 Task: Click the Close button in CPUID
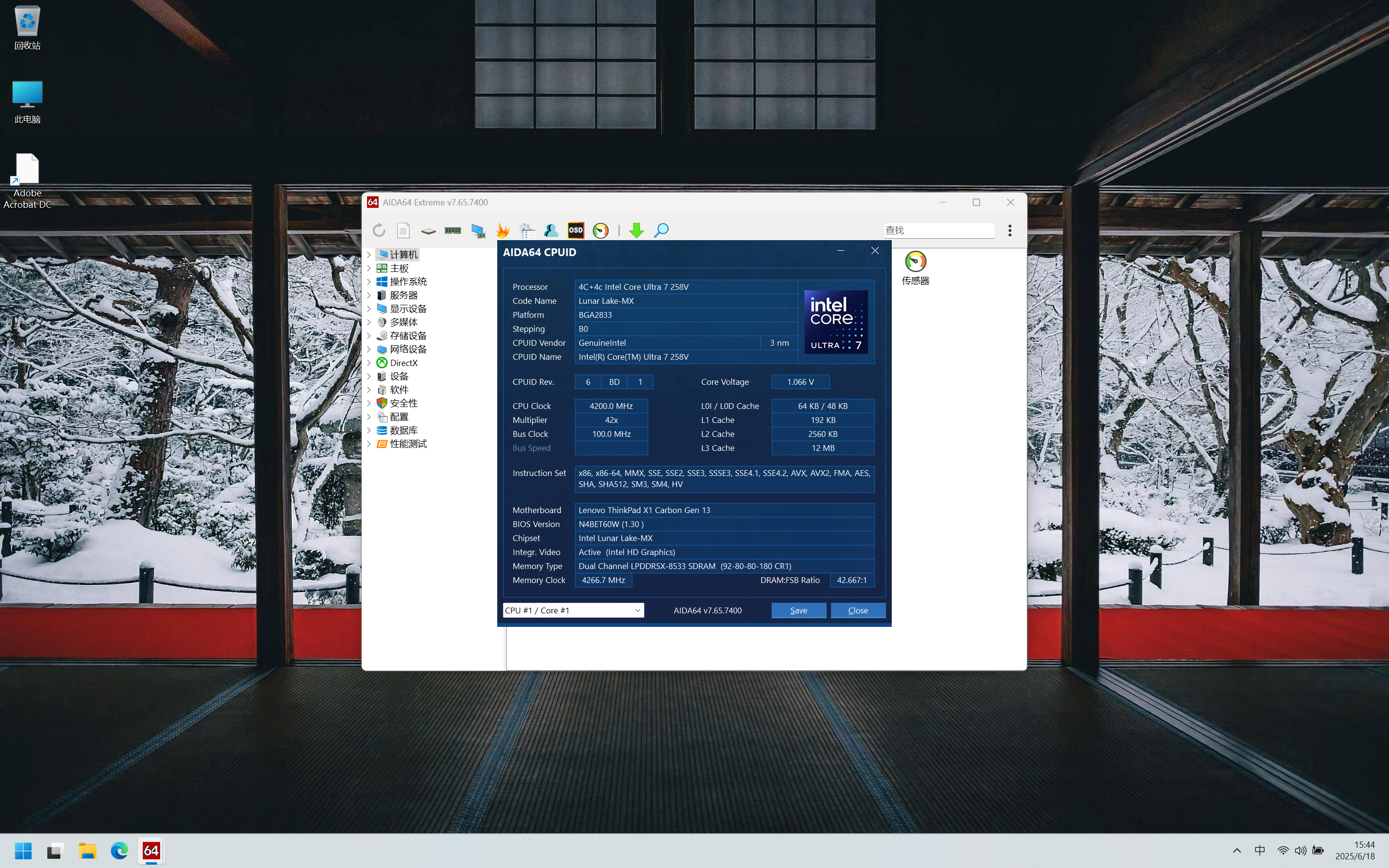point(858,610)
